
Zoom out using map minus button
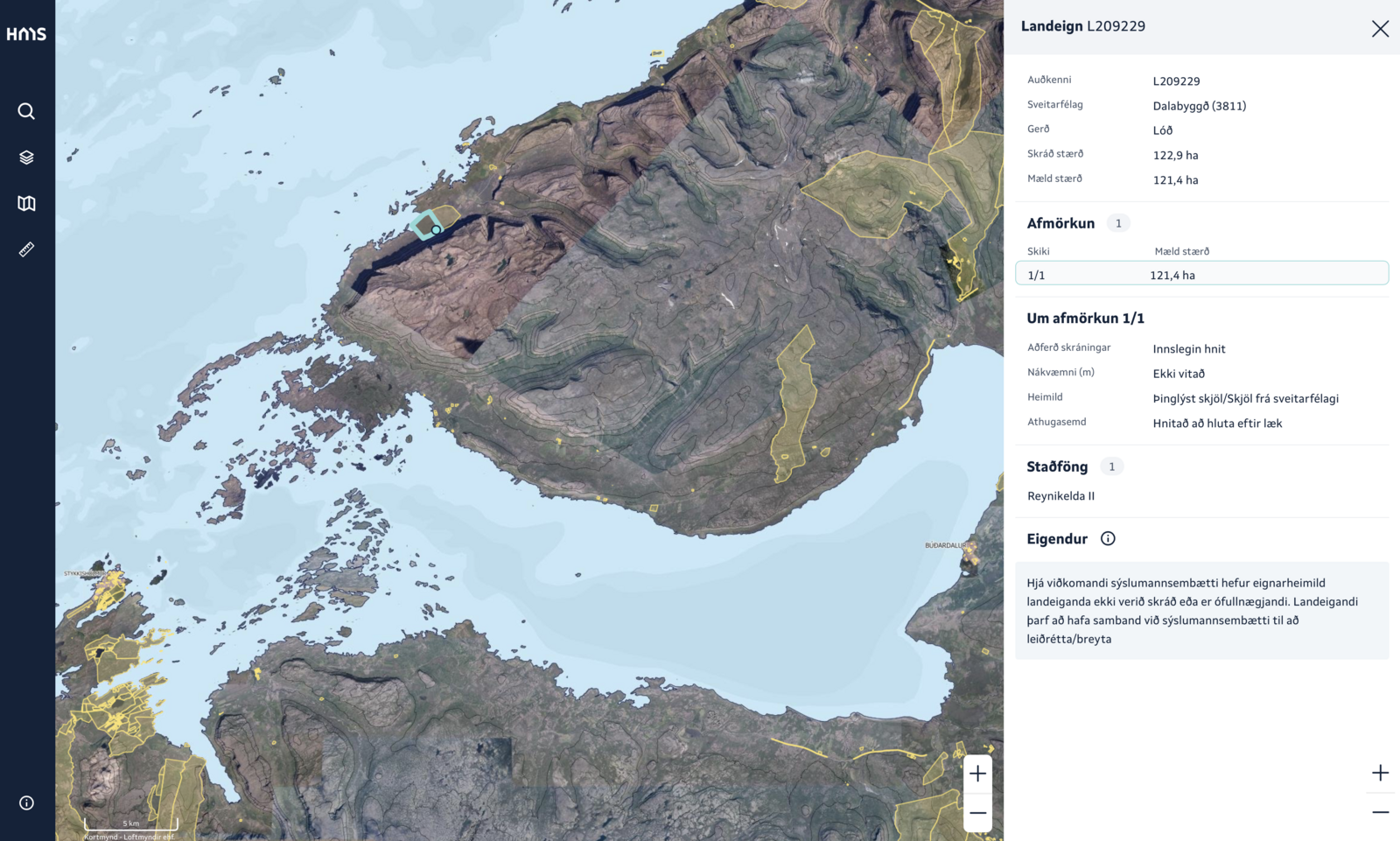click(x=977, y=813)
